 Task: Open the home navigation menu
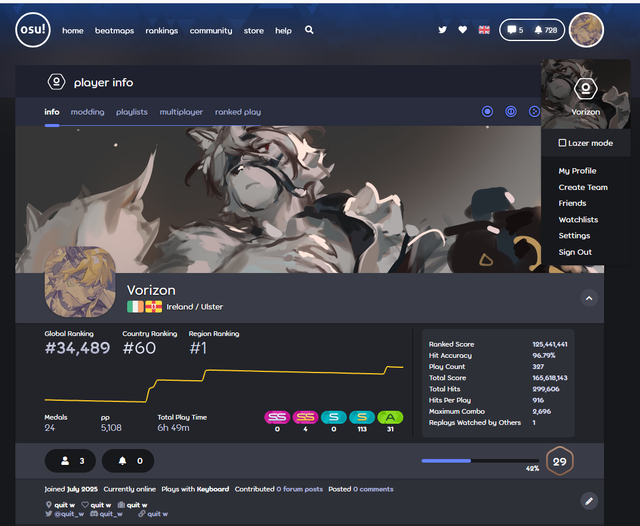click(x=73, y=31)
